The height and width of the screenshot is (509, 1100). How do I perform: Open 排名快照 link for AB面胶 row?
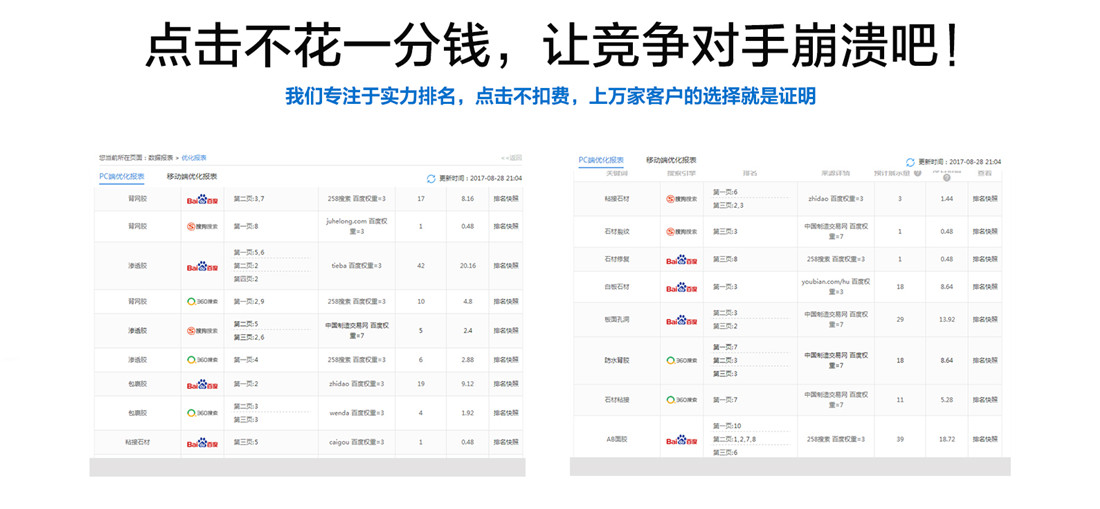(x=984, y=439)
